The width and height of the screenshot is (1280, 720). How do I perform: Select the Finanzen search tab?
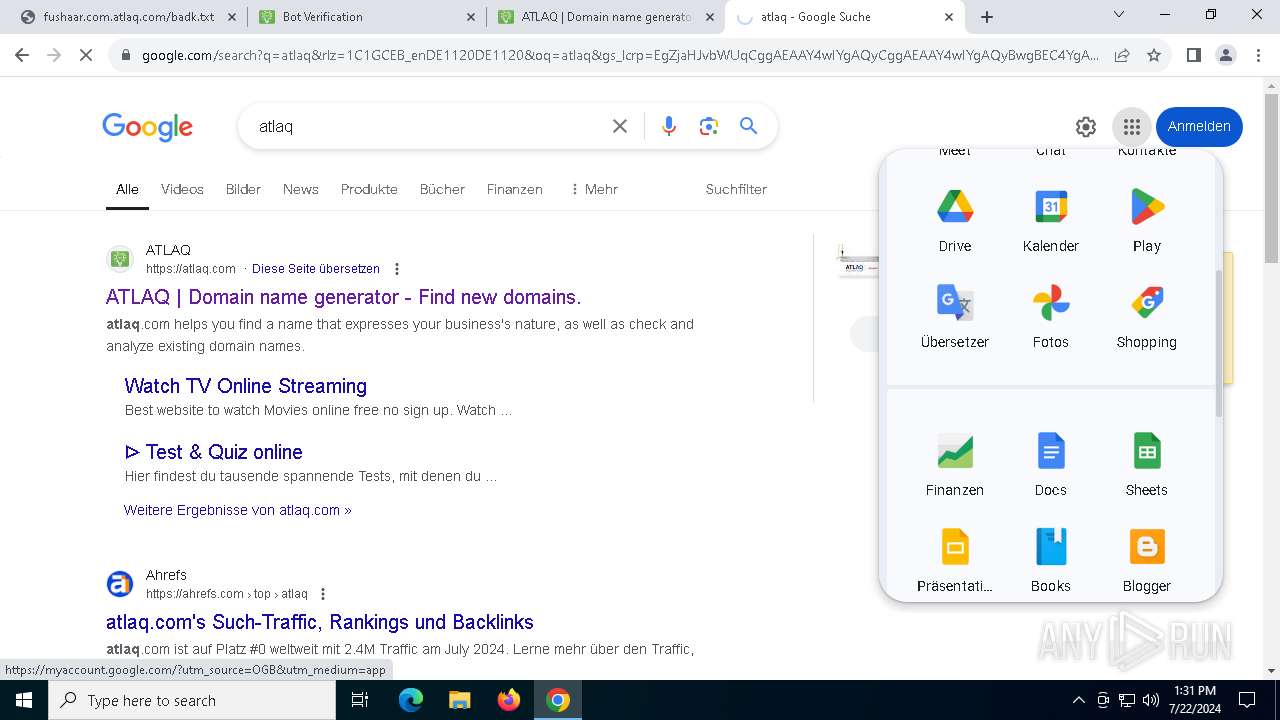(515, 189)
